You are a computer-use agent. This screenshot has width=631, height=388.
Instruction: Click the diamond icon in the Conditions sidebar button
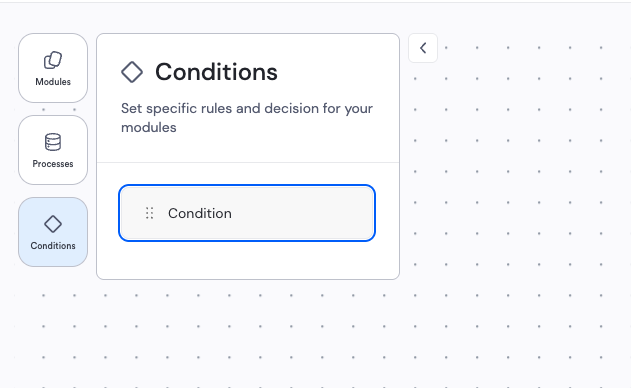pyautogui.click(x=53, y=224)
